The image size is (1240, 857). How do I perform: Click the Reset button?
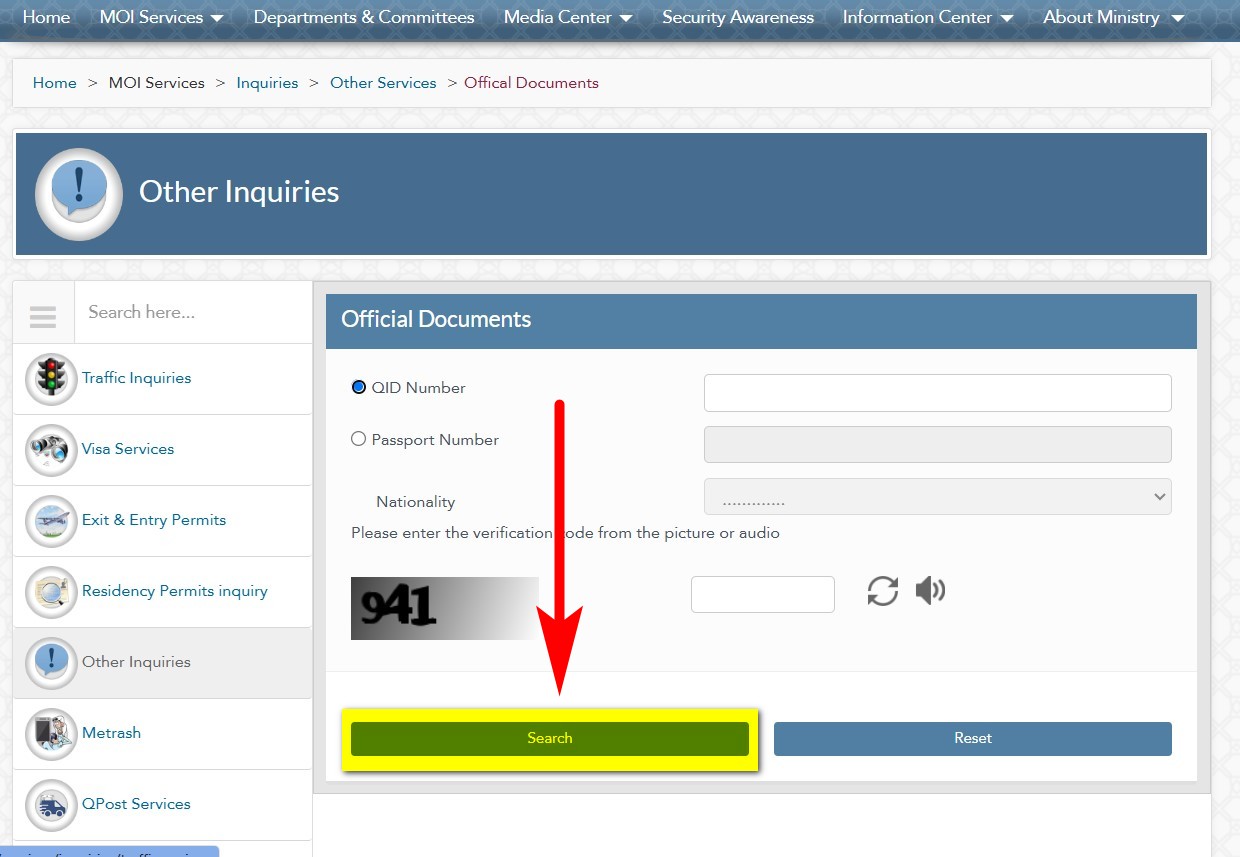coord(972,738)
